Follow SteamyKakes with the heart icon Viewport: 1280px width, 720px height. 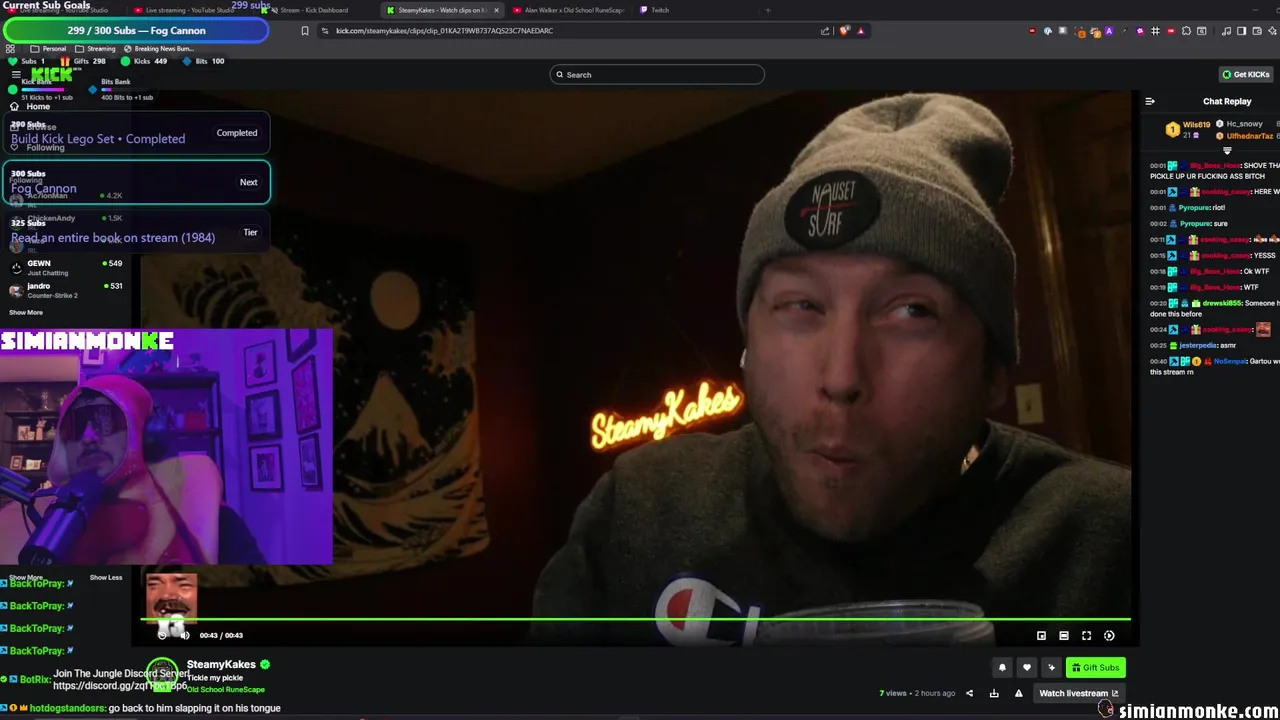coord(1026,667)
